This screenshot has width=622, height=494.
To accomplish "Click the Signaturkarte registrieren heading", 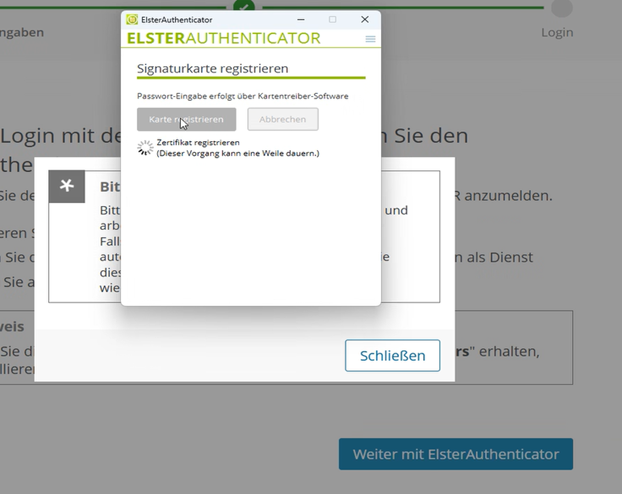I will 212,68.
